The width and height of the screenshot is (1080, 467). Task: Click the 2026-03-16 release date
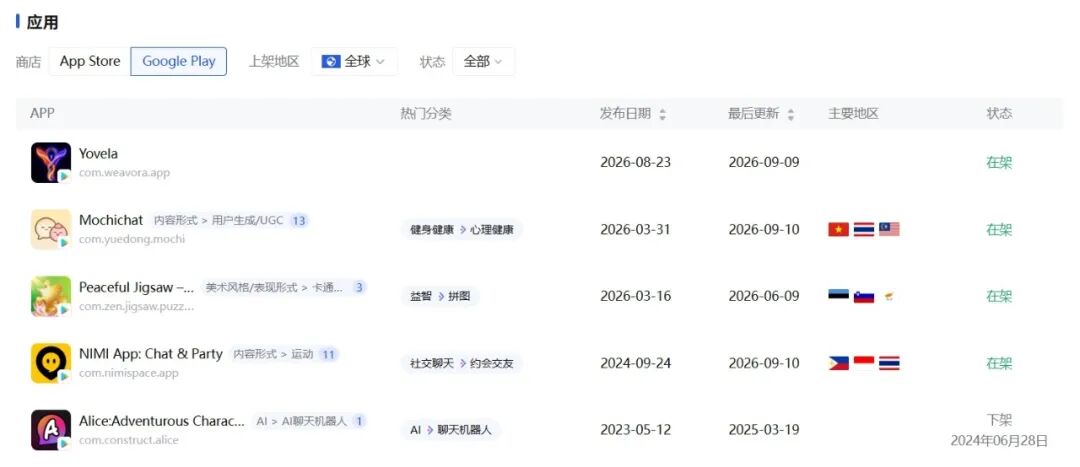pos(635,296)
